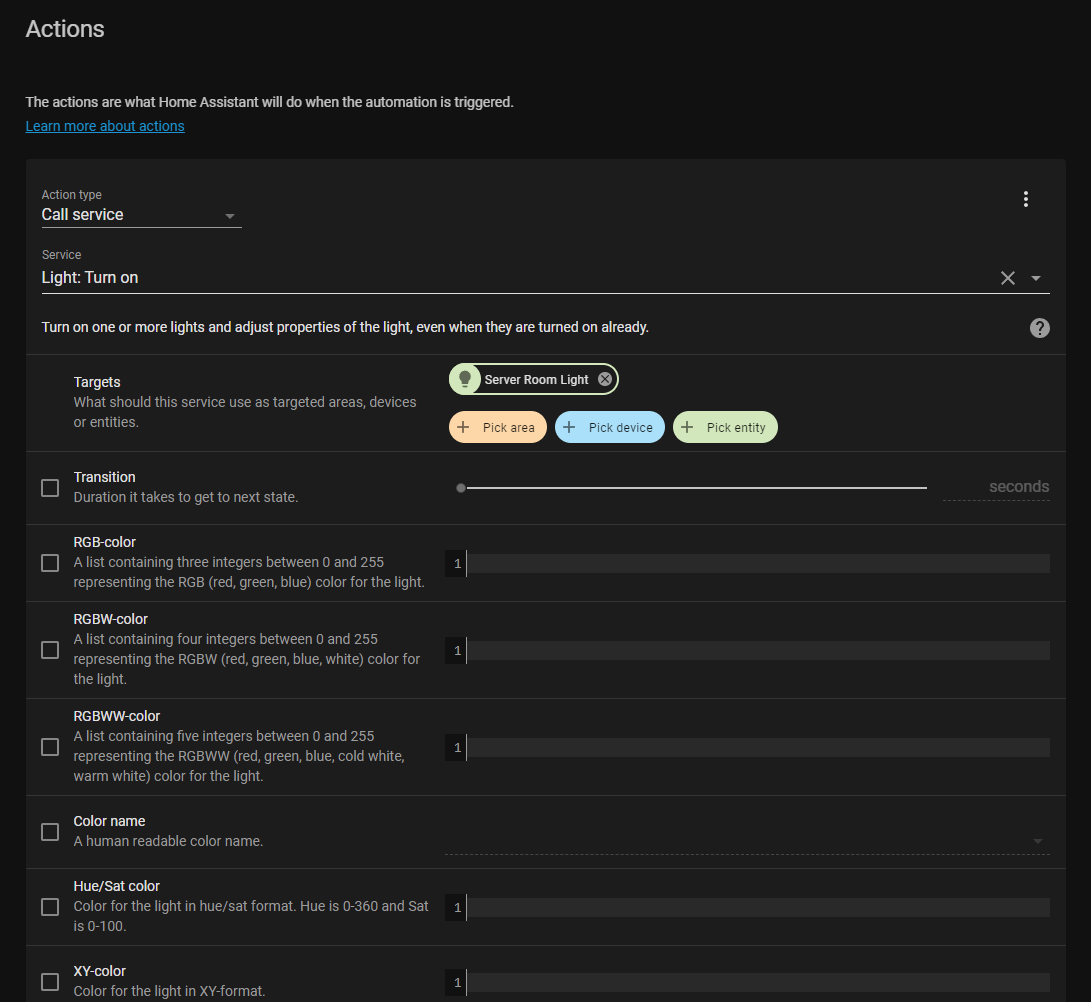Click the lightbulb icon on Server Room Light

(x=465, y=379)
